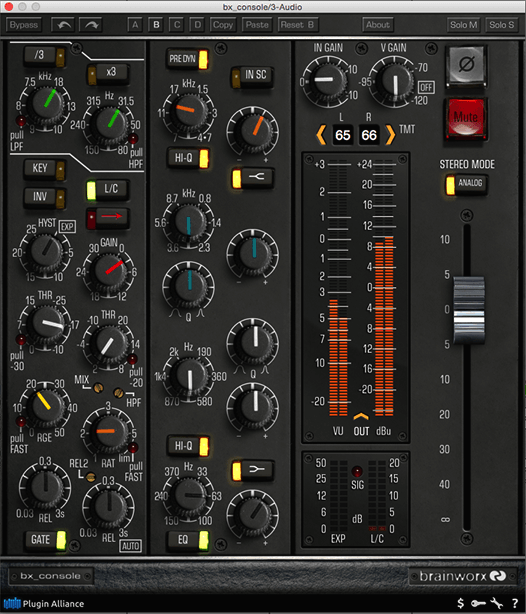Select preset bank A
Viewport: 526px width, 614px height.
point(135,25)
